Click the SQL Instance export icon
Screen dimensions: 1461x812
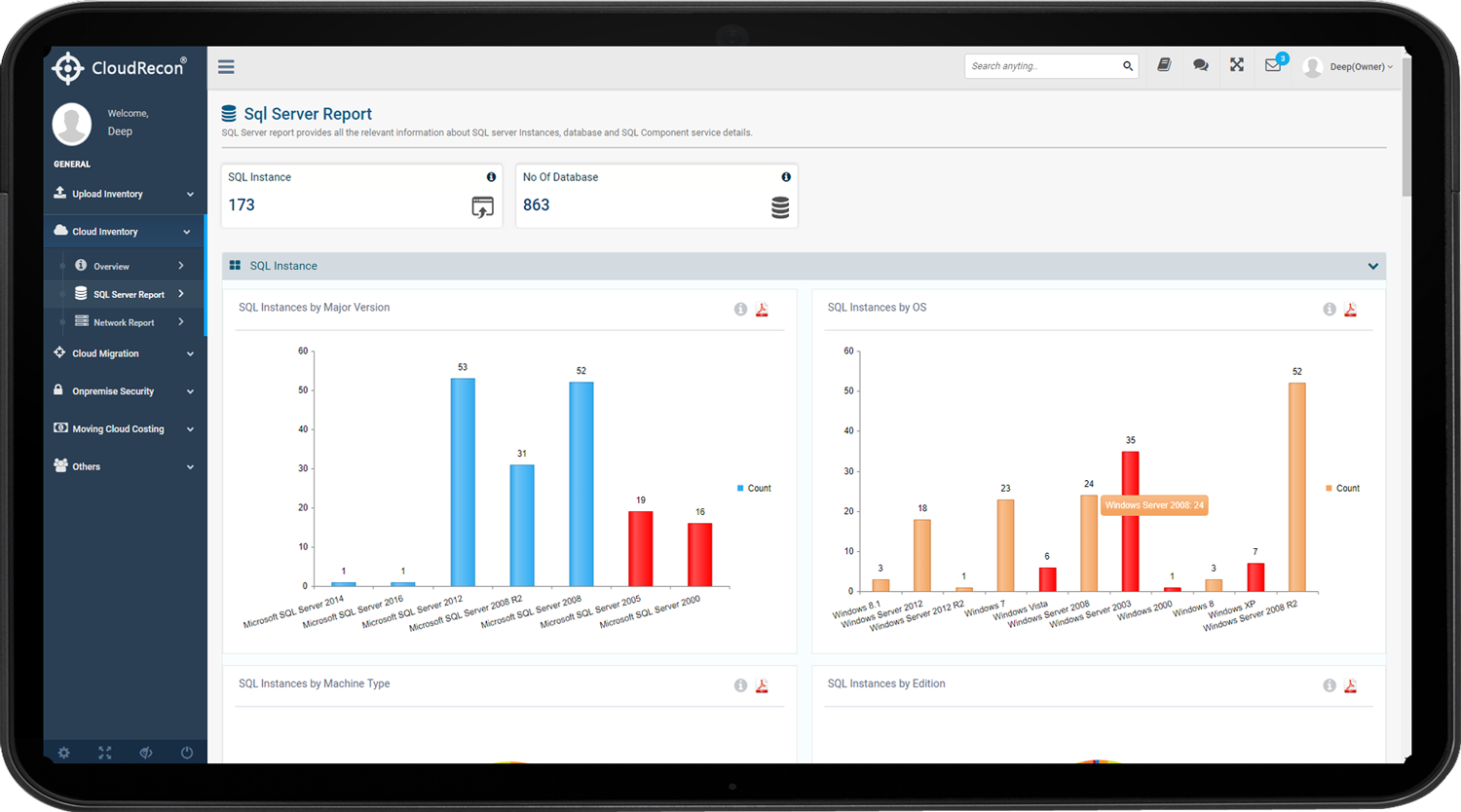(x=482, y=207)
